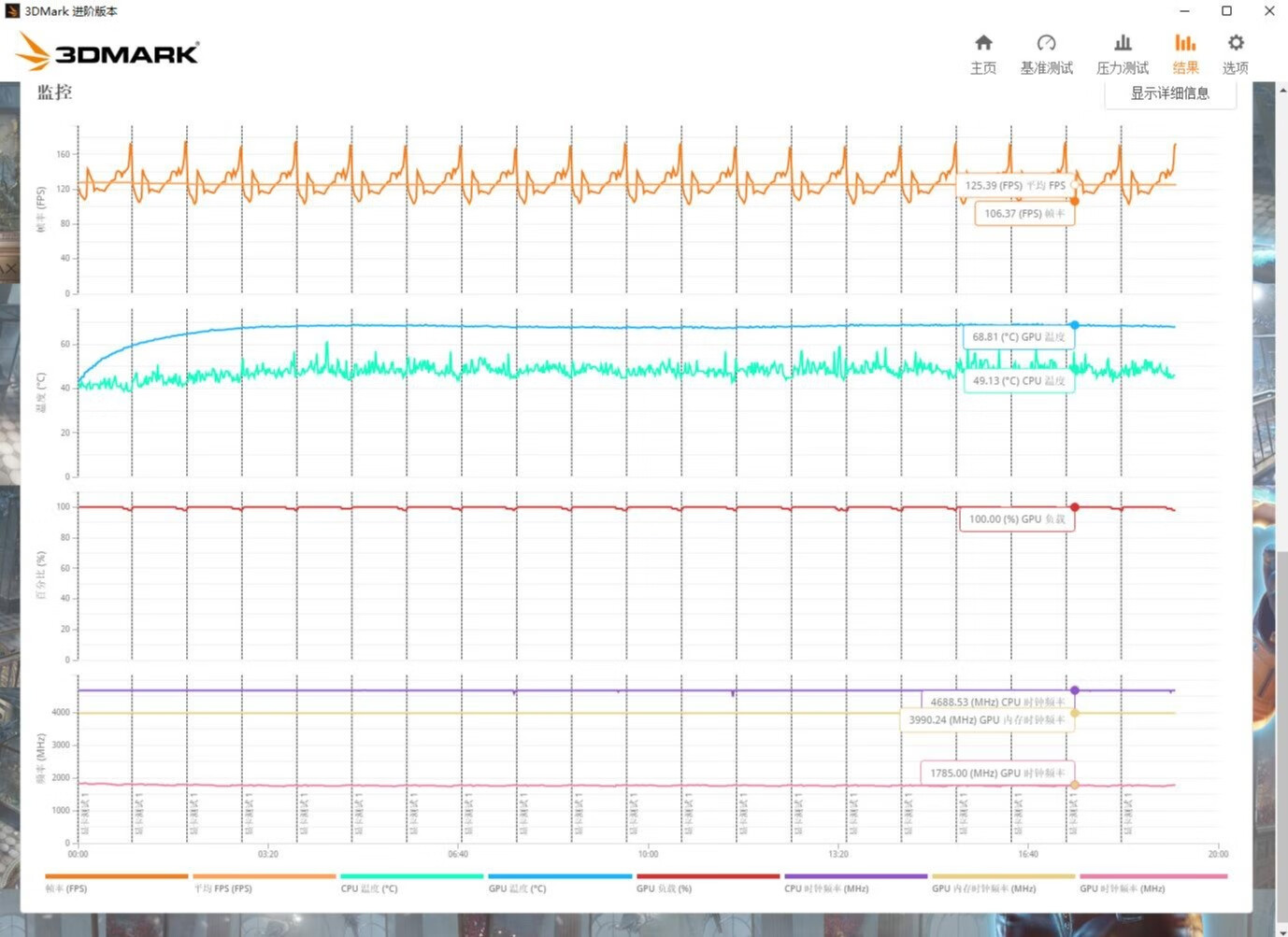Toggle the 平均 FPS legend swatch

point(264,876)
